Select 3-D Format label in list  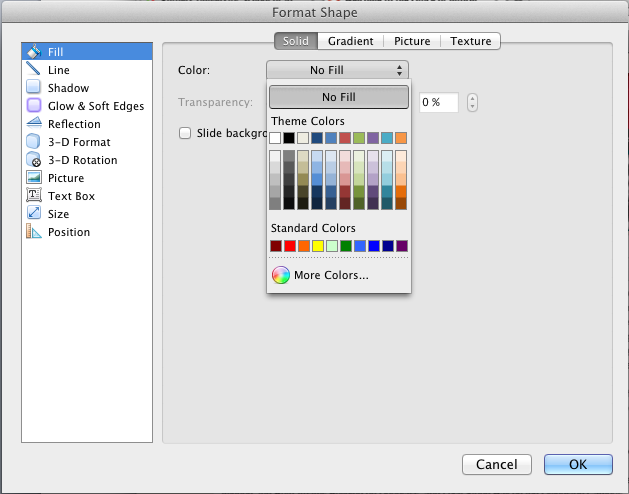click(79, 142)
